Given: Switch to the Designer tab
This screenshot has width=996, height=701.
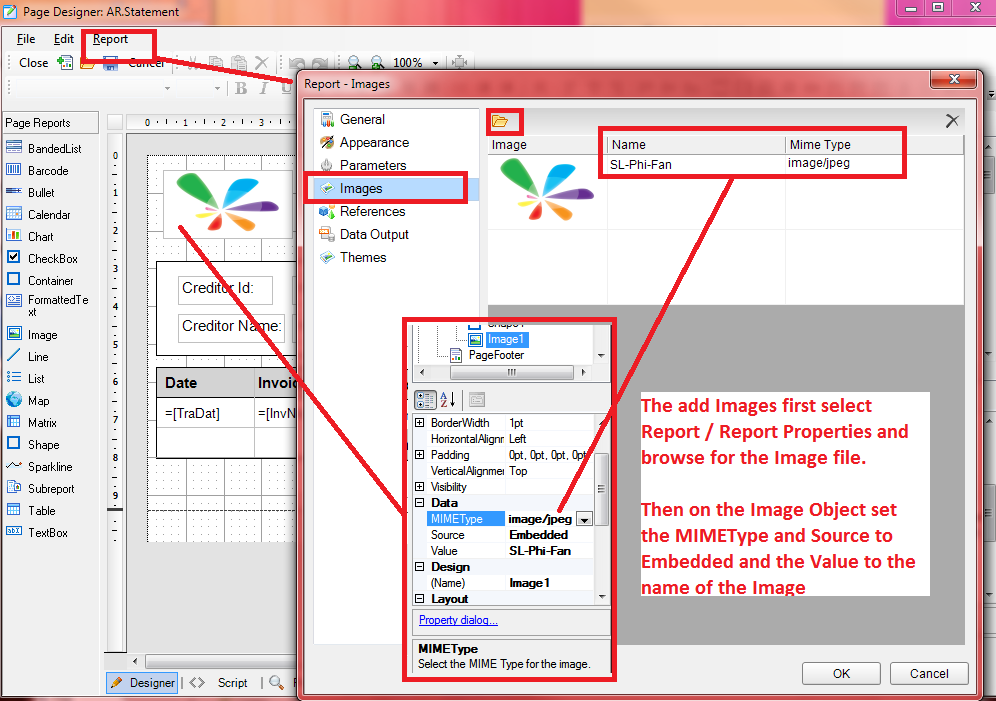Looking at the screenshot, I should (142, 683).
